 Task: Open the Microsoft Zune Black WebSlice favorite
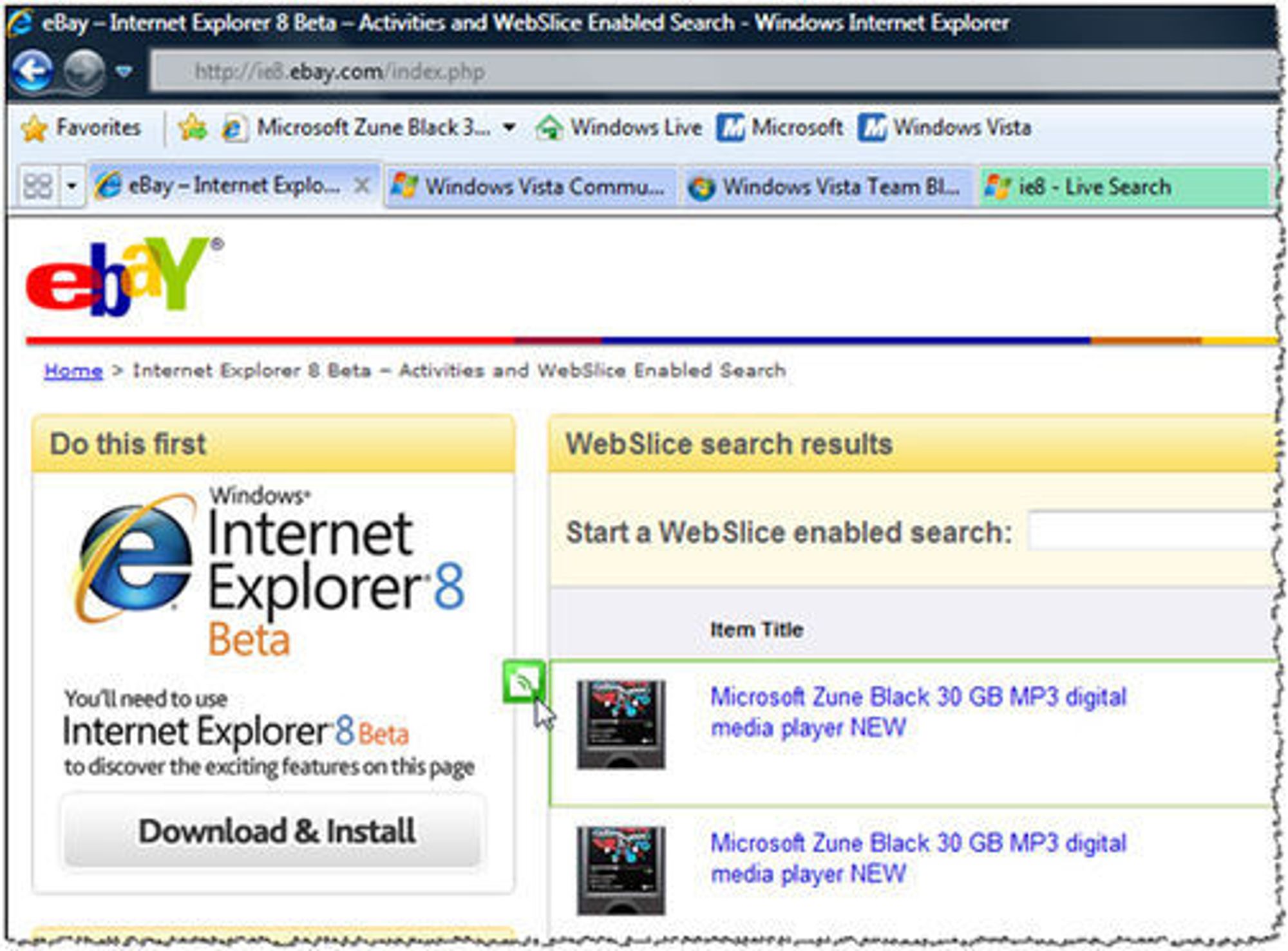356,127
